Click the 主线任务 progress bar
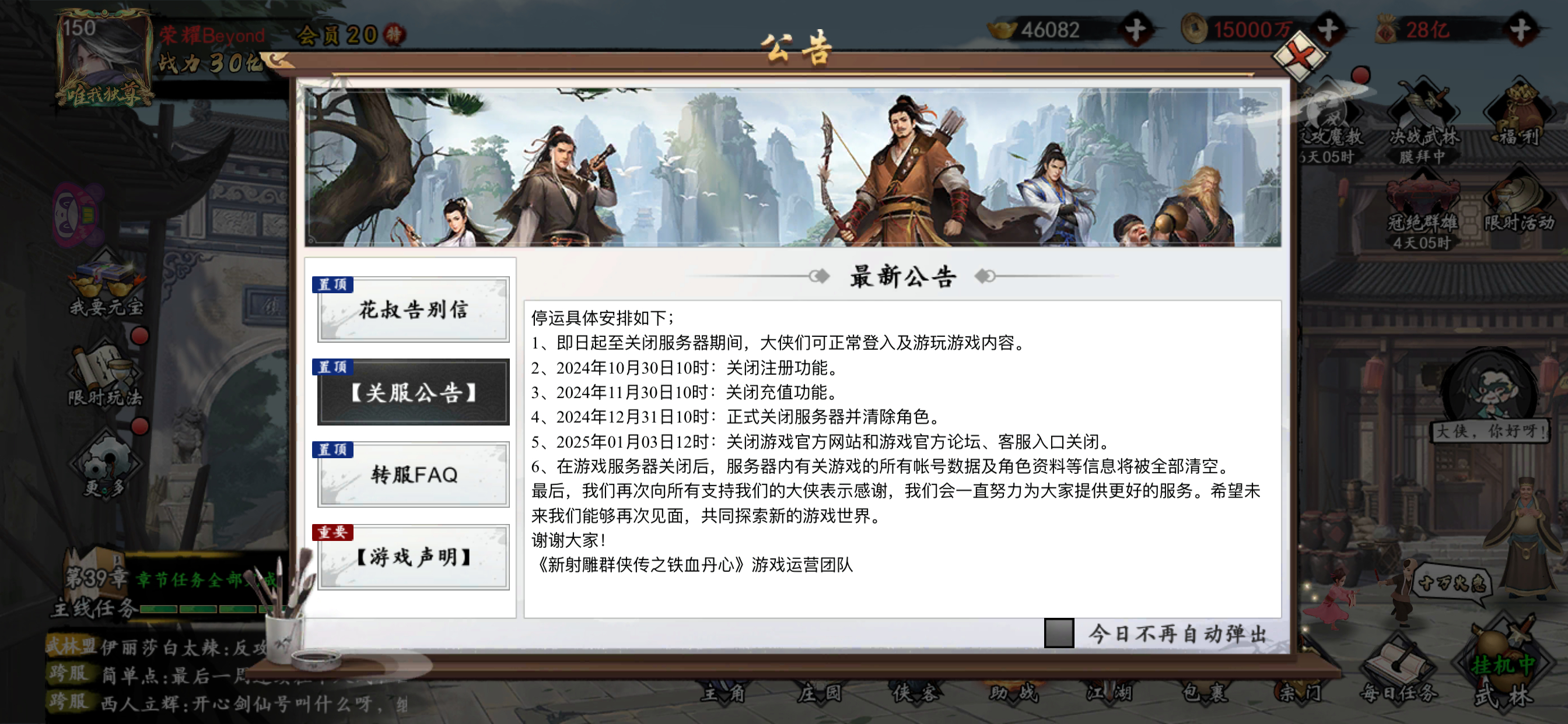 [201, 609]
